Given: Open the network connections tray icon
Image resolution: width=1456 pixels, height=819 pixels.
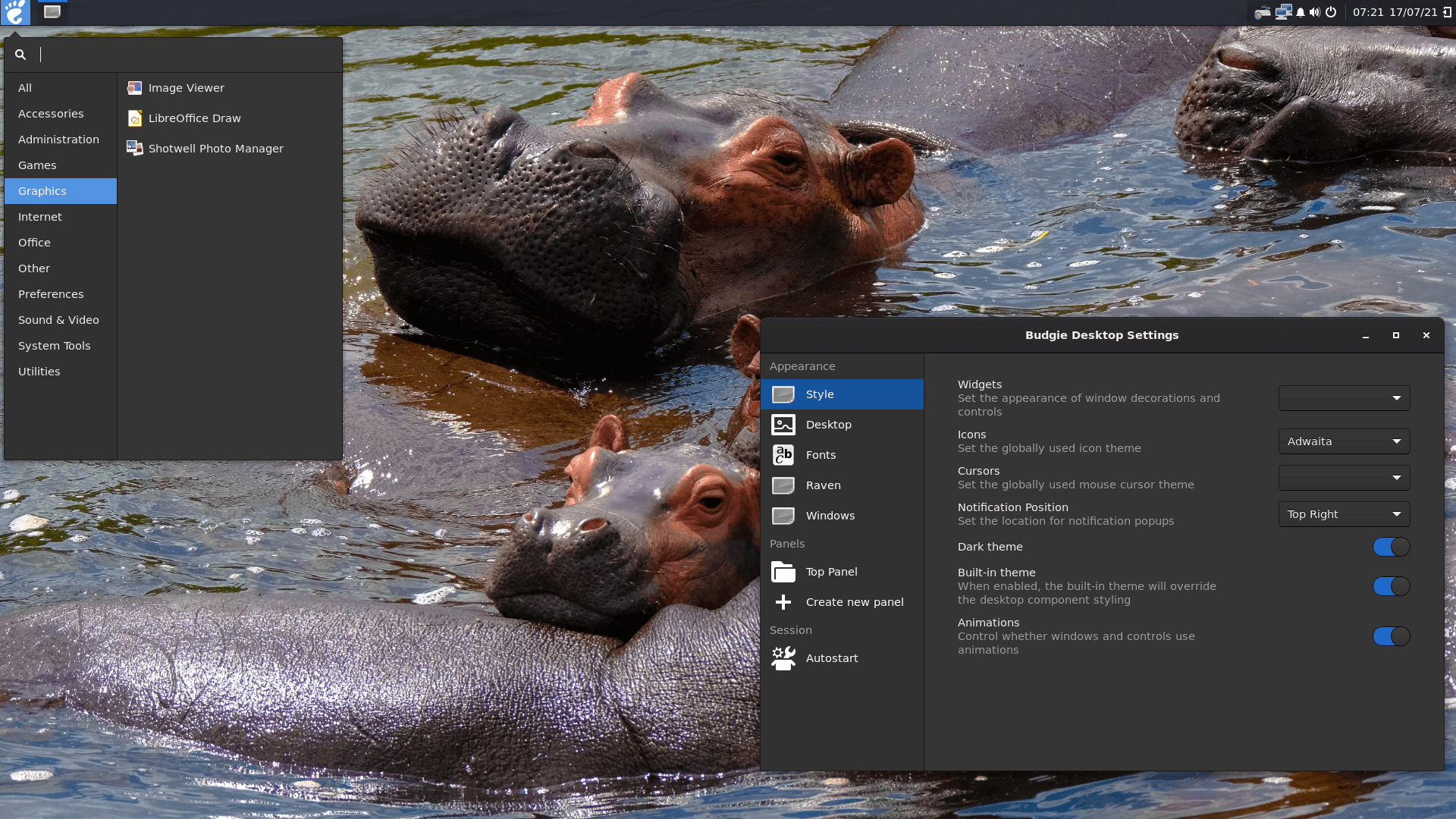Looking at the screenshot, I should tap(1283, 12).
